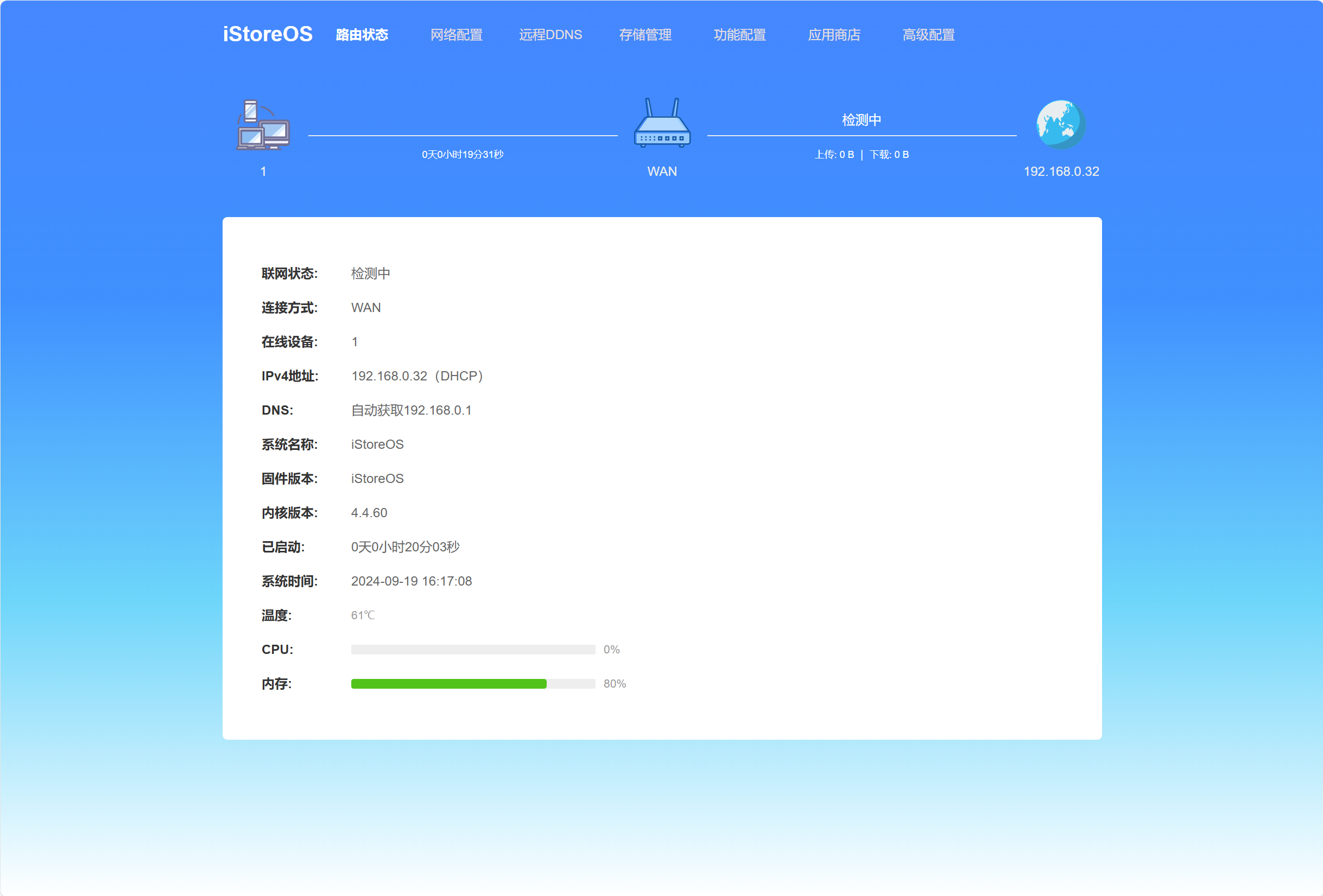Click the 温度 label

coord(277,615)
